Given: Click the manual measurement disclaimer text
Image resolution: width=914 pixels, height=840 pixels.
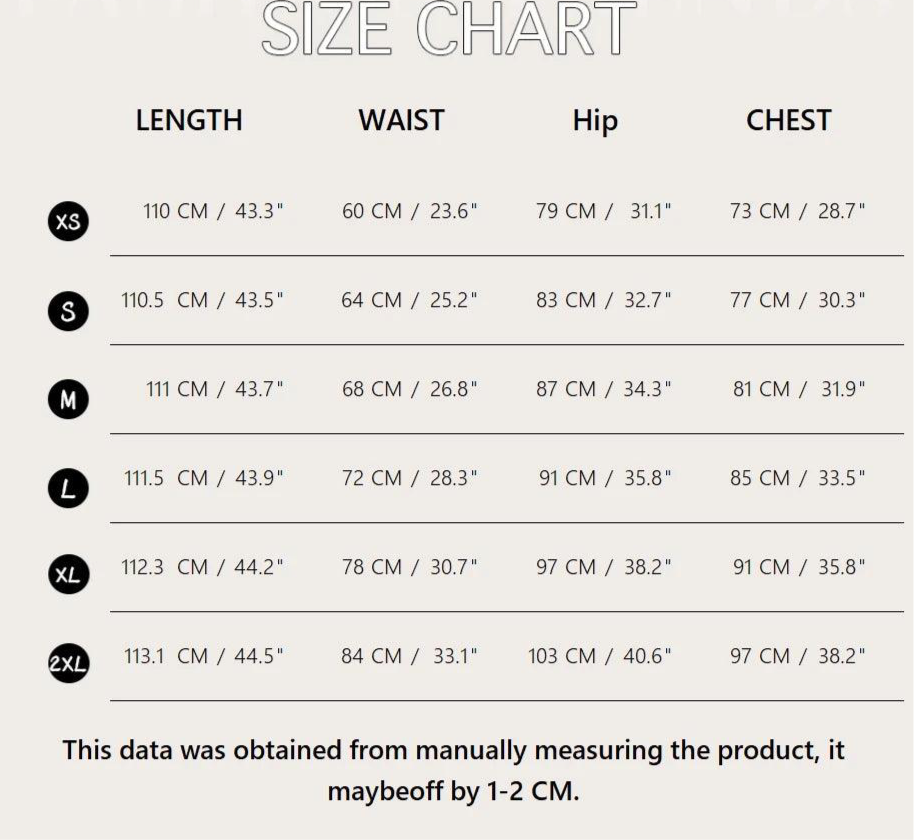Looking at the screenshot, I should tap(454, 771).
